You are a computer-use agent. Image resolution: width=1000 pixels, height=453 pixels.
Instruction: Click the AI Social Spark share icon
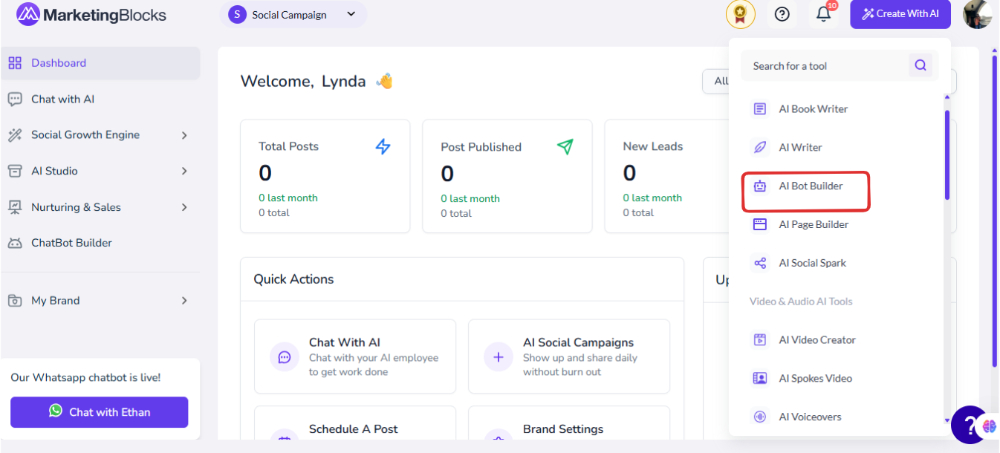pos(760,263)
